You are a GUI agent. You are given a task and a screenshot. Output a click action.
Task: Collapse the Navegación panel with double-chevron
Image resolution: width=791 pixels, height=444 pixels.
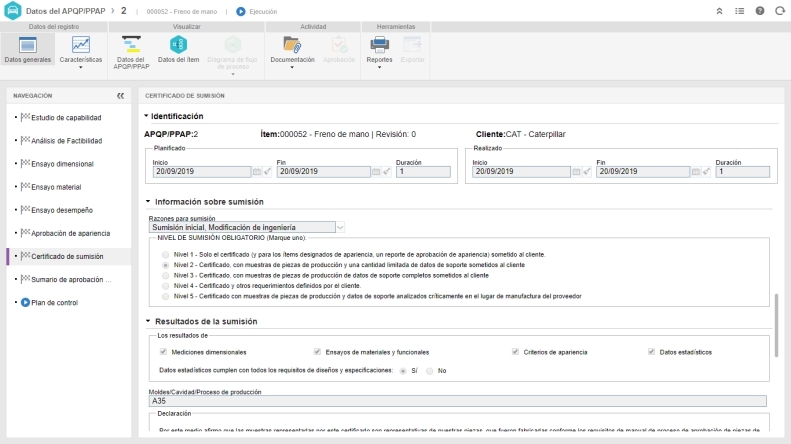tap(121, 96)
